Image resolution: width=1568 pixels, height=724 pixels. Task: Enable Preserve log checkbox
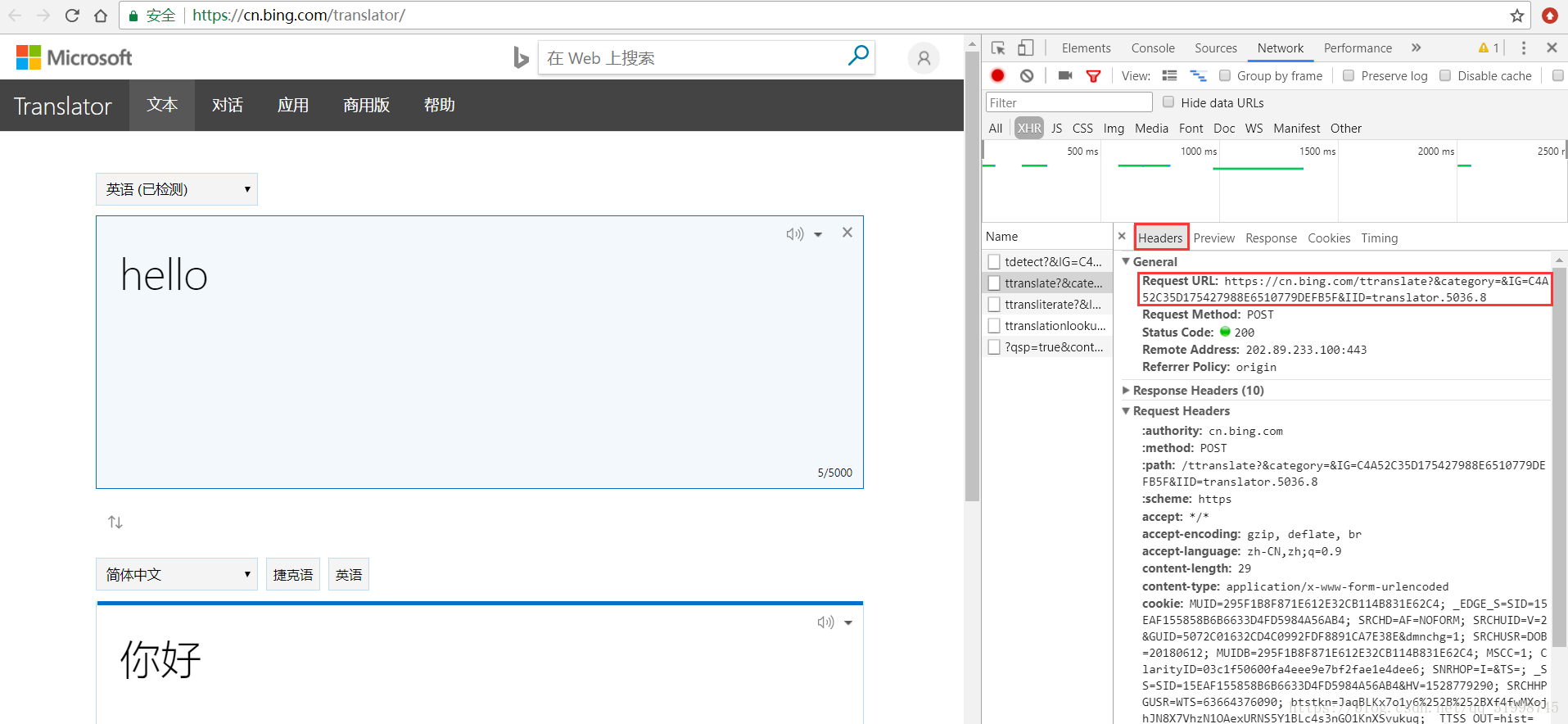pos(1349,75)
